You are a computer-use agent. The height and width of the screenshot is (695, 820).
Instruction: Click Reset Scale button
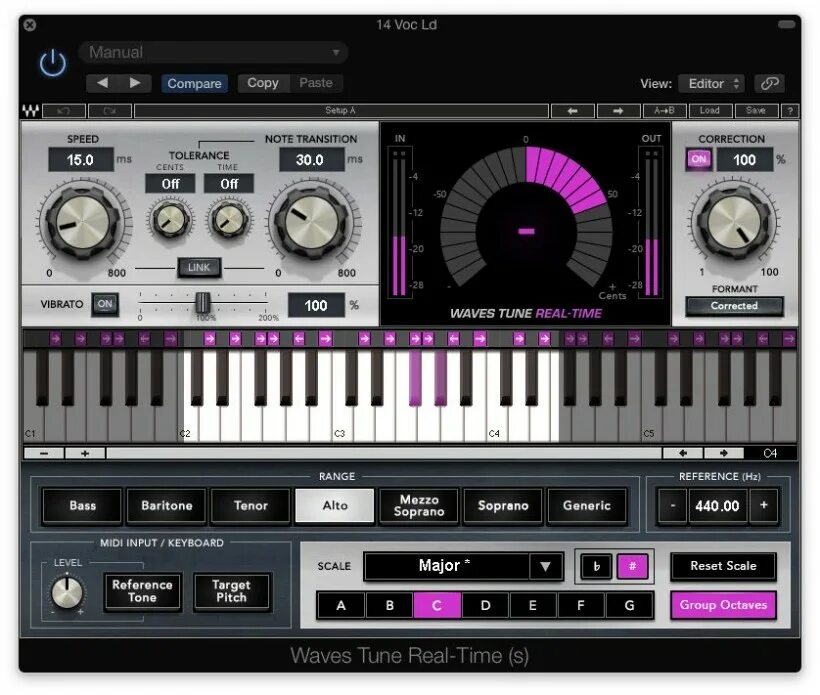point(723,566)
